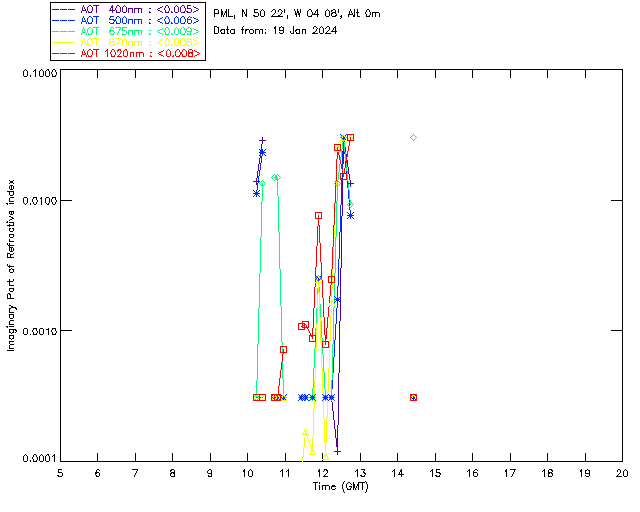Click the red square peak just below 0.0100 before 12
640x512 pixels.
(318, 216)
